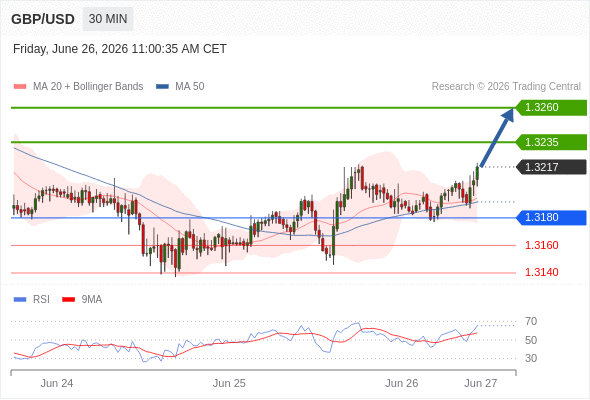This screenshot has width=590, height=400.
Task: Click the MA 50 blue legend swatch
Action: (x=162, y=87)
